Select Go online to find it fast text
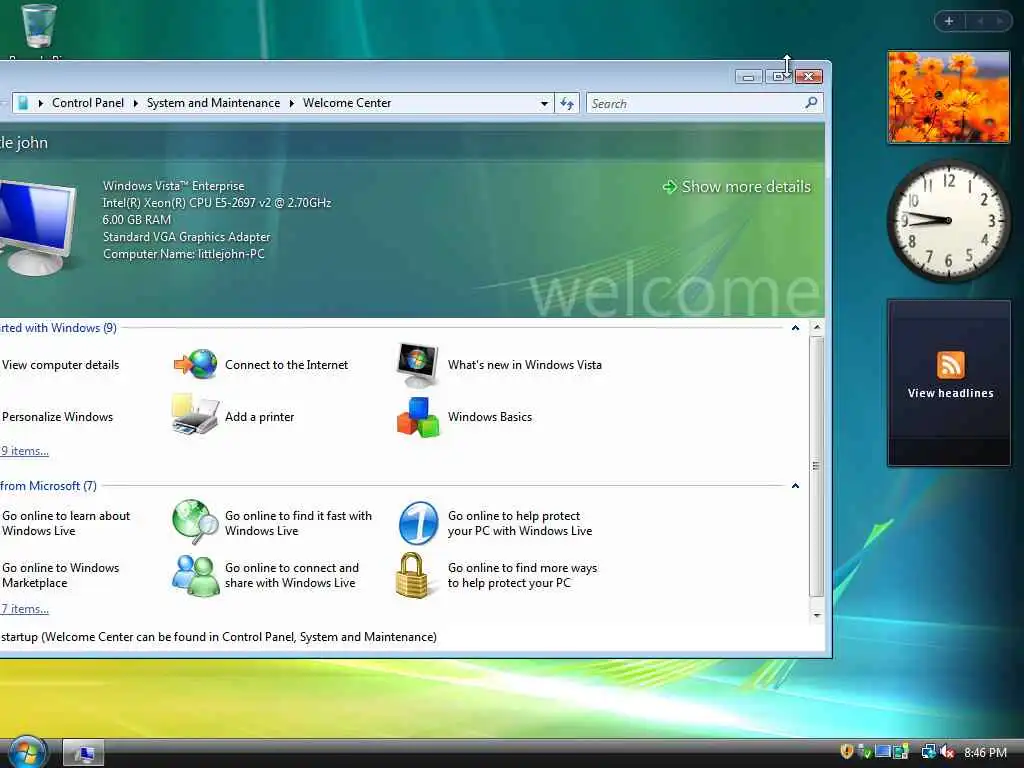Screen dimensions: 1024x768 [x=298, y=523]
